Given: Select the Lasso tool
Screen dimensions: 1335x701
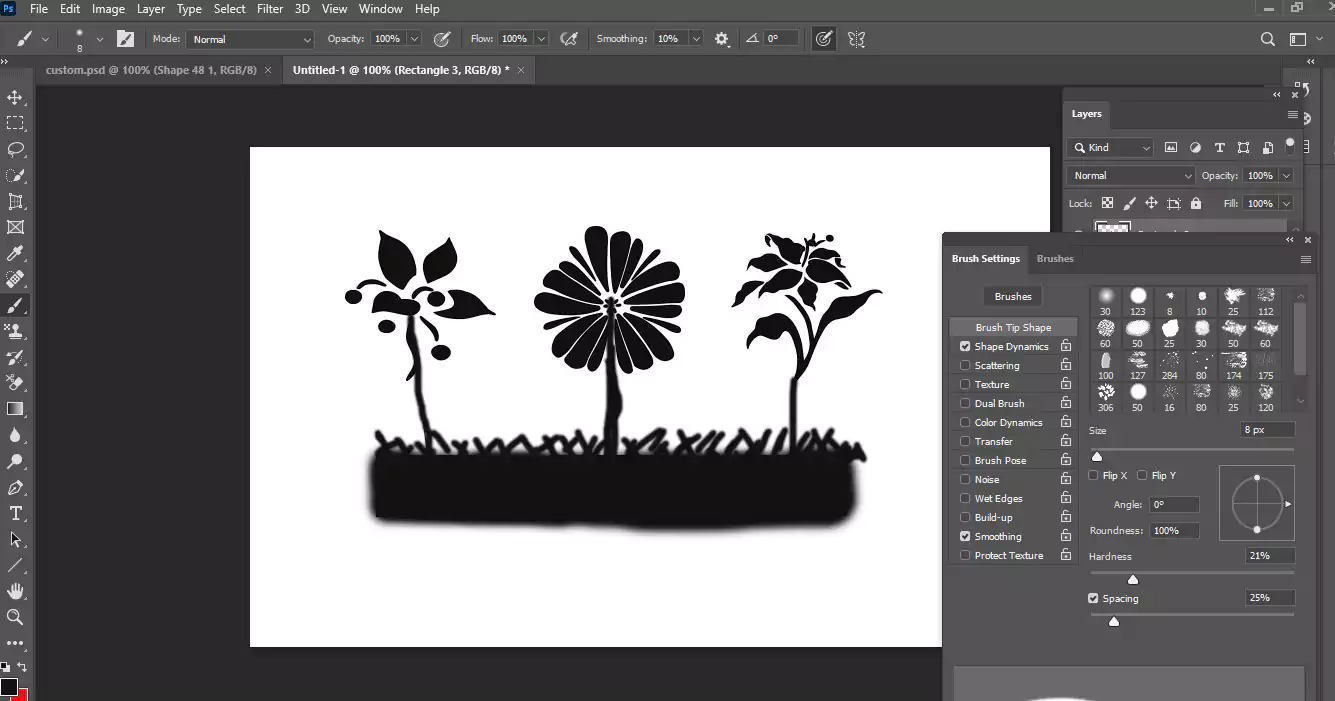Looking at the screenshot, I should (x=15, y=150).
